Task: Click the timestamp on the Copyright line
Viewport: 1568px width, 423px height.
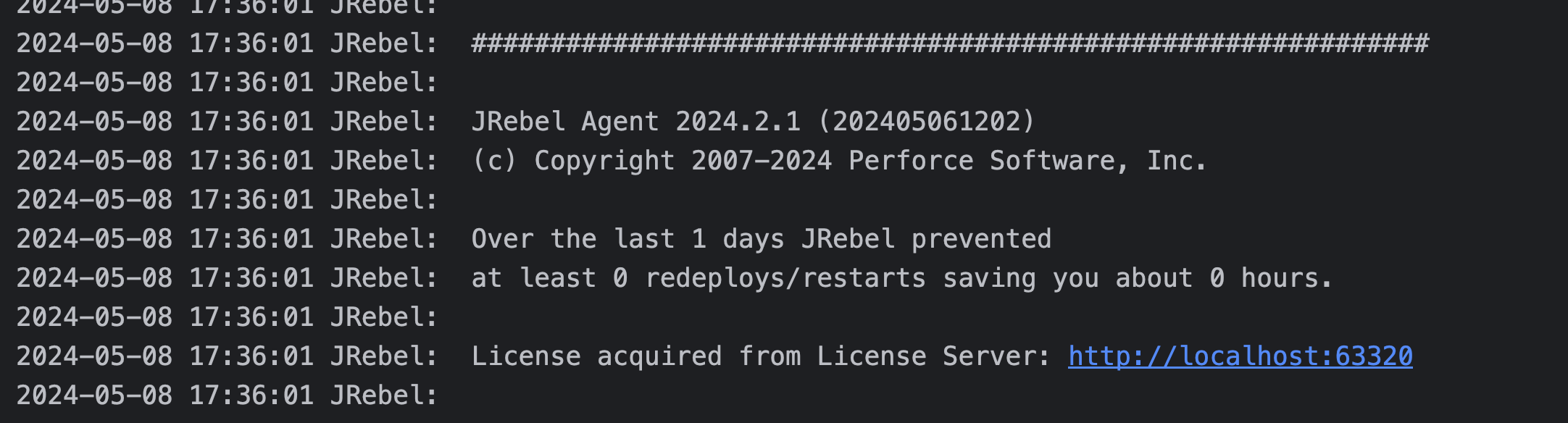Action: 165,161
